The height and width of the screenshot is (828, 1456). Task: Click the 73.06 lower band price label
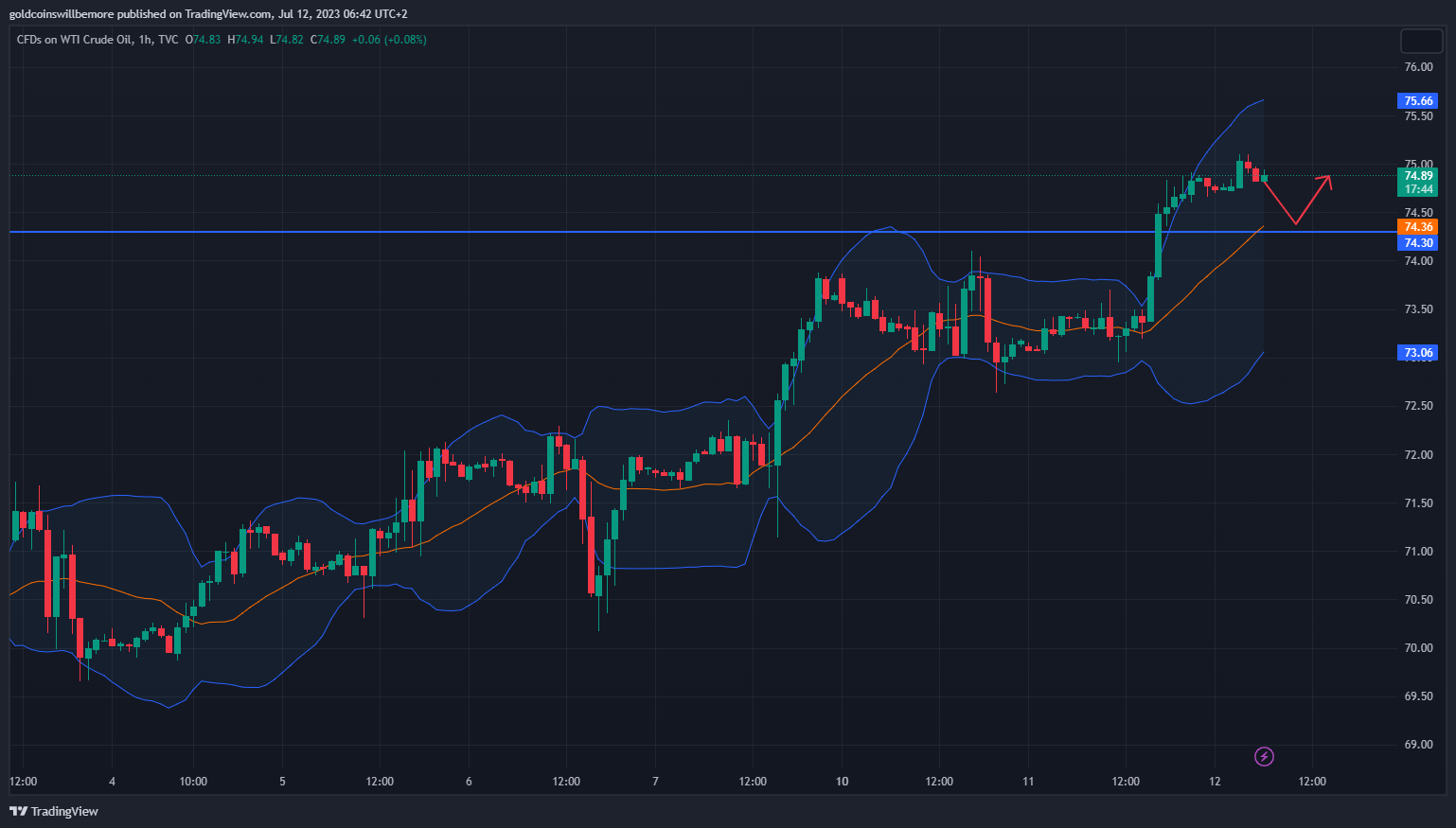tap(1417, 353)
